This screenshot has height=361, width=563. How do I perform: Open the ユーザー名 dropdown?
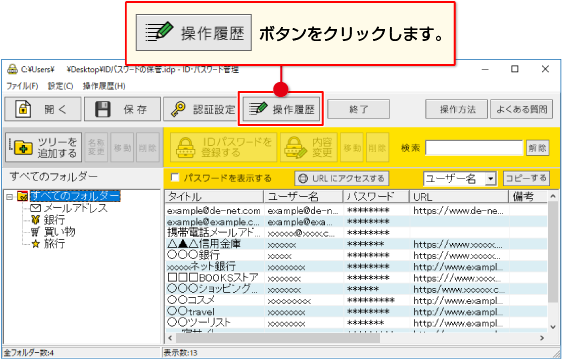pyautogui.click(x=460, y=179)
